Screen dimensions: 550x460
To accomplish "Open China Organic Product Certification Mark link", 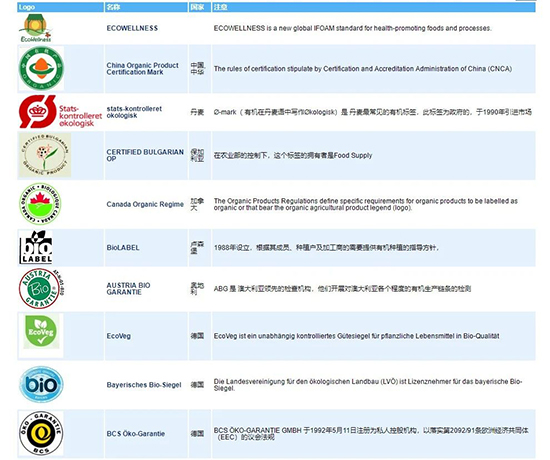I will [x=142, y=68].
